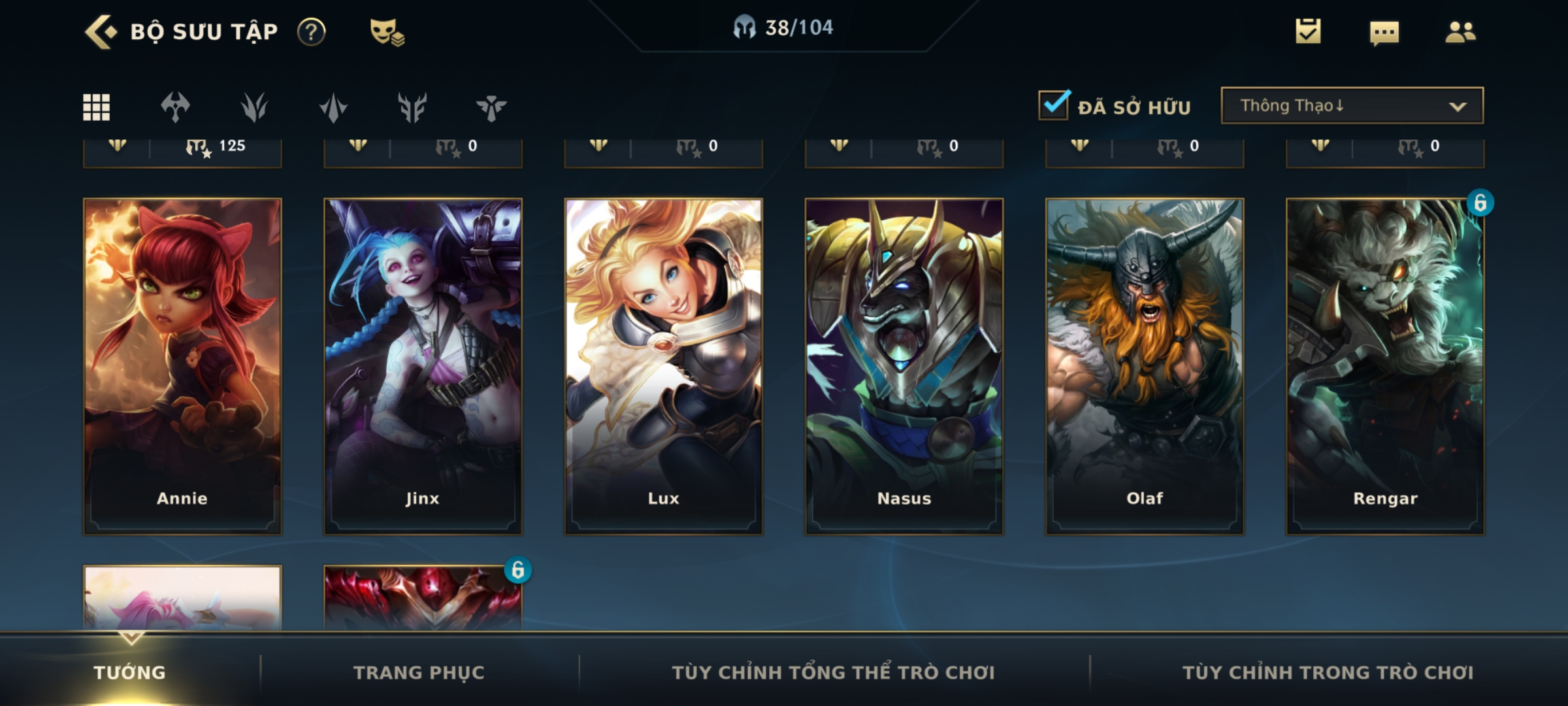This screenshot has height=706, width=1568.
Task: Open the Nasus champion card
Action: click(904, 366)
